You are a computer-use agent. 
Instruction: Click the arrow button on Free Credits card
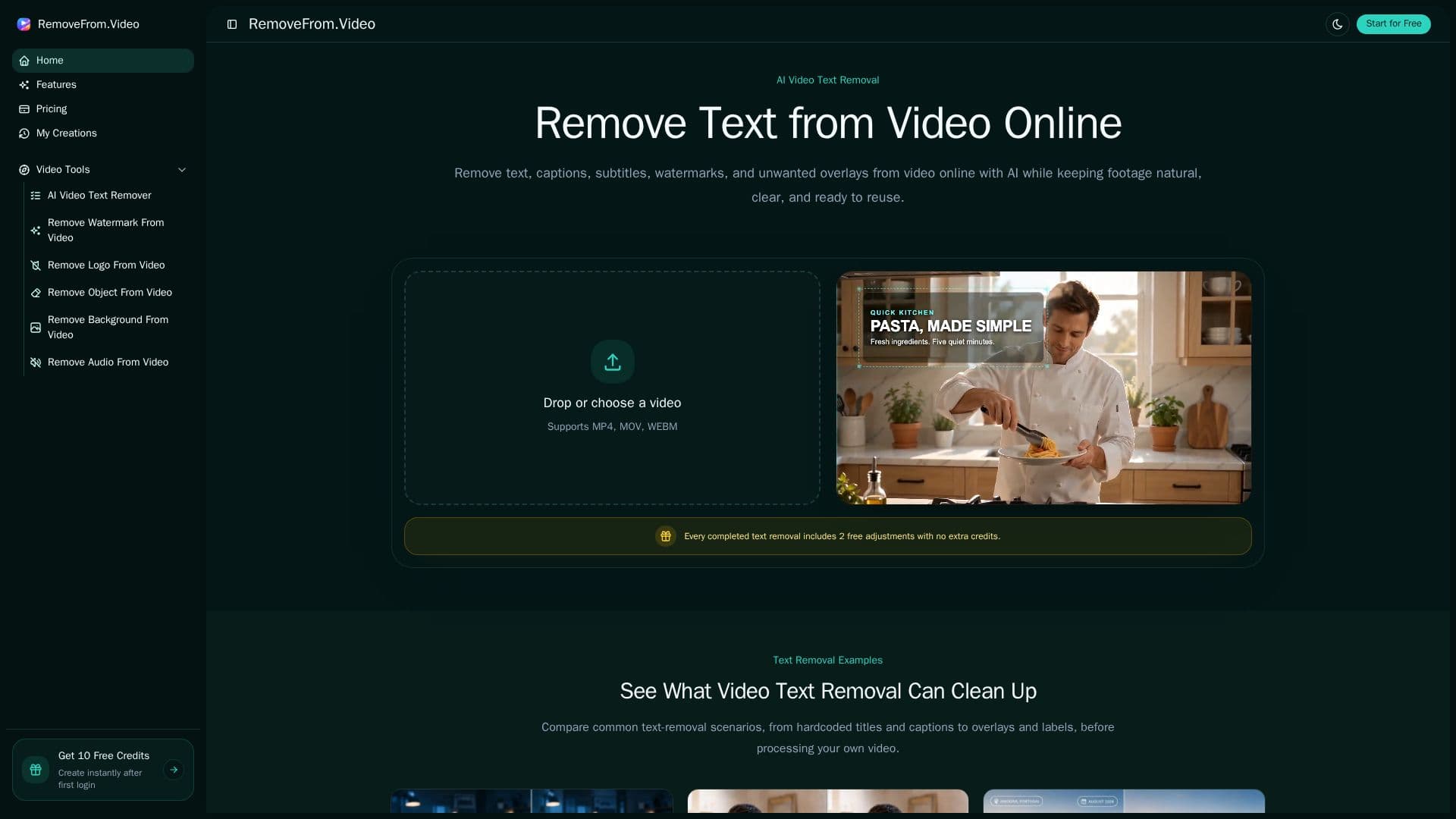[x=174, y=770]
